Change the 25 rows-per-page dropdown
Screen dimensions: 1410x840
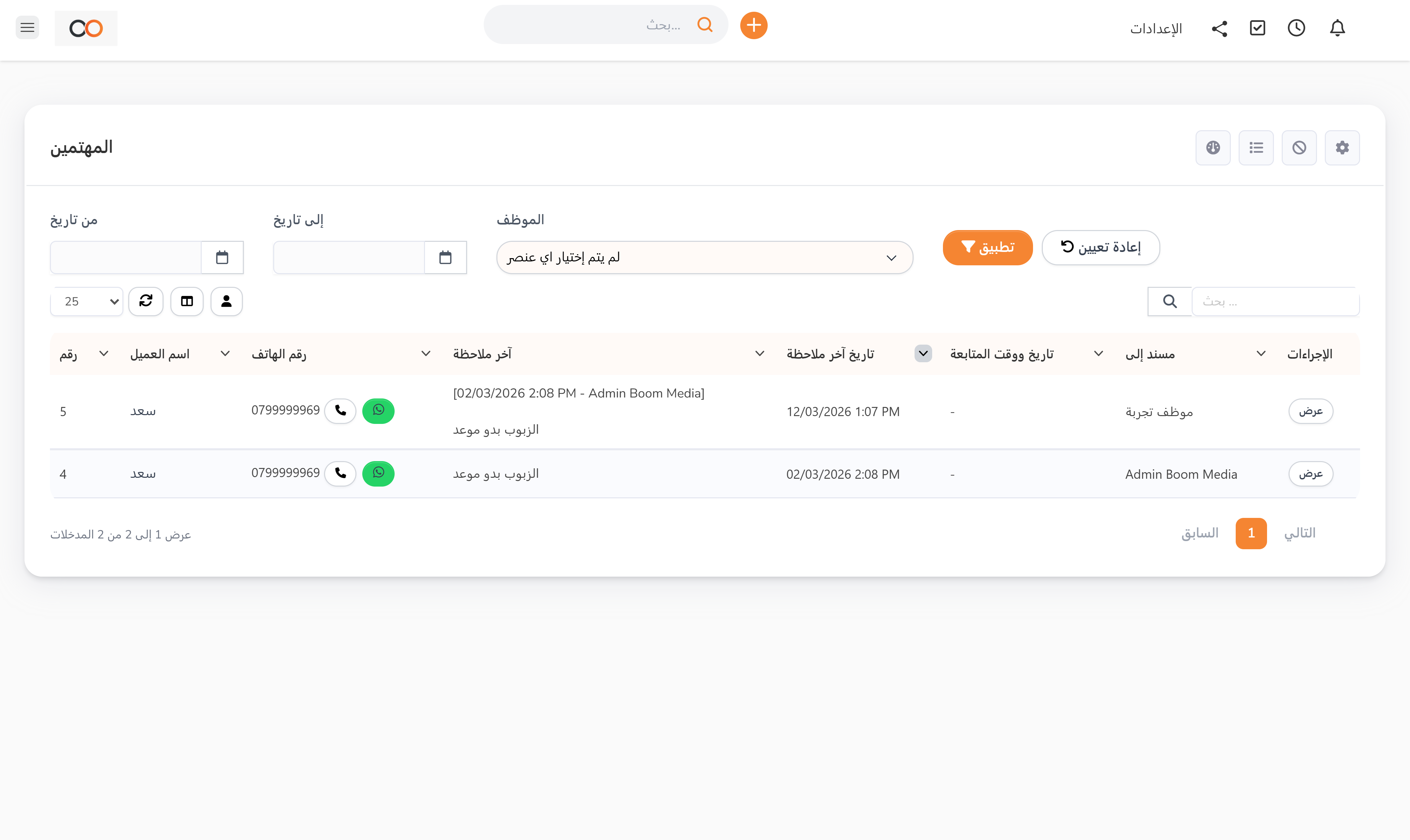(x=87, y=301)
